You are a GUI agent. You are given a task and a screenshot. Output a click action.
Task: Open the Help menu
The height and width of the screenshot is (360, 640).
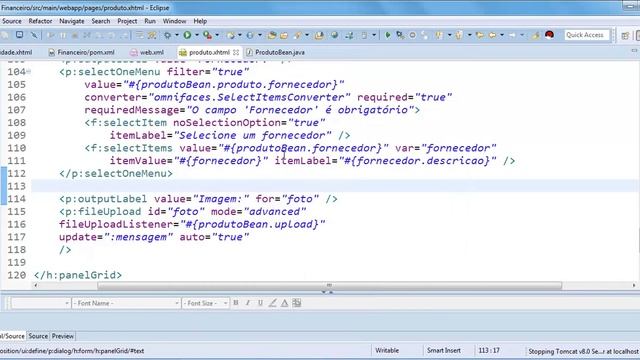pyautogui.click(x=200, y=21)
